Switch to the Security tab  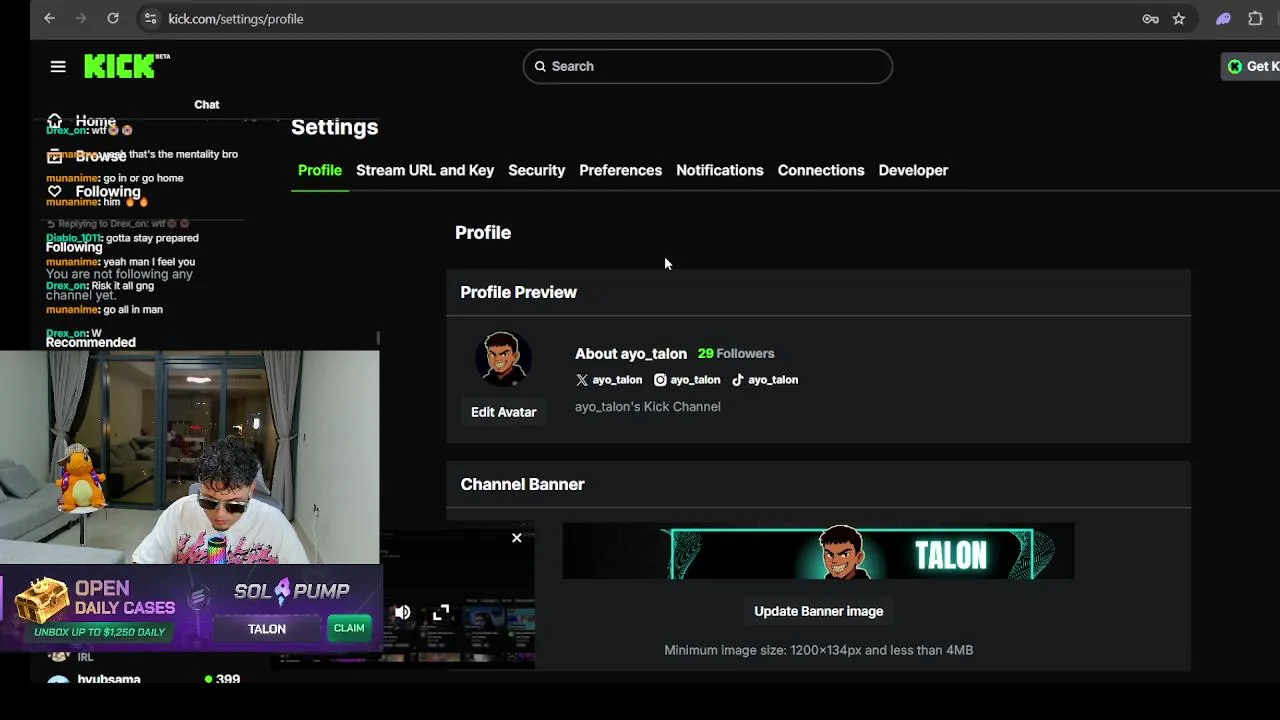(536, 170)
